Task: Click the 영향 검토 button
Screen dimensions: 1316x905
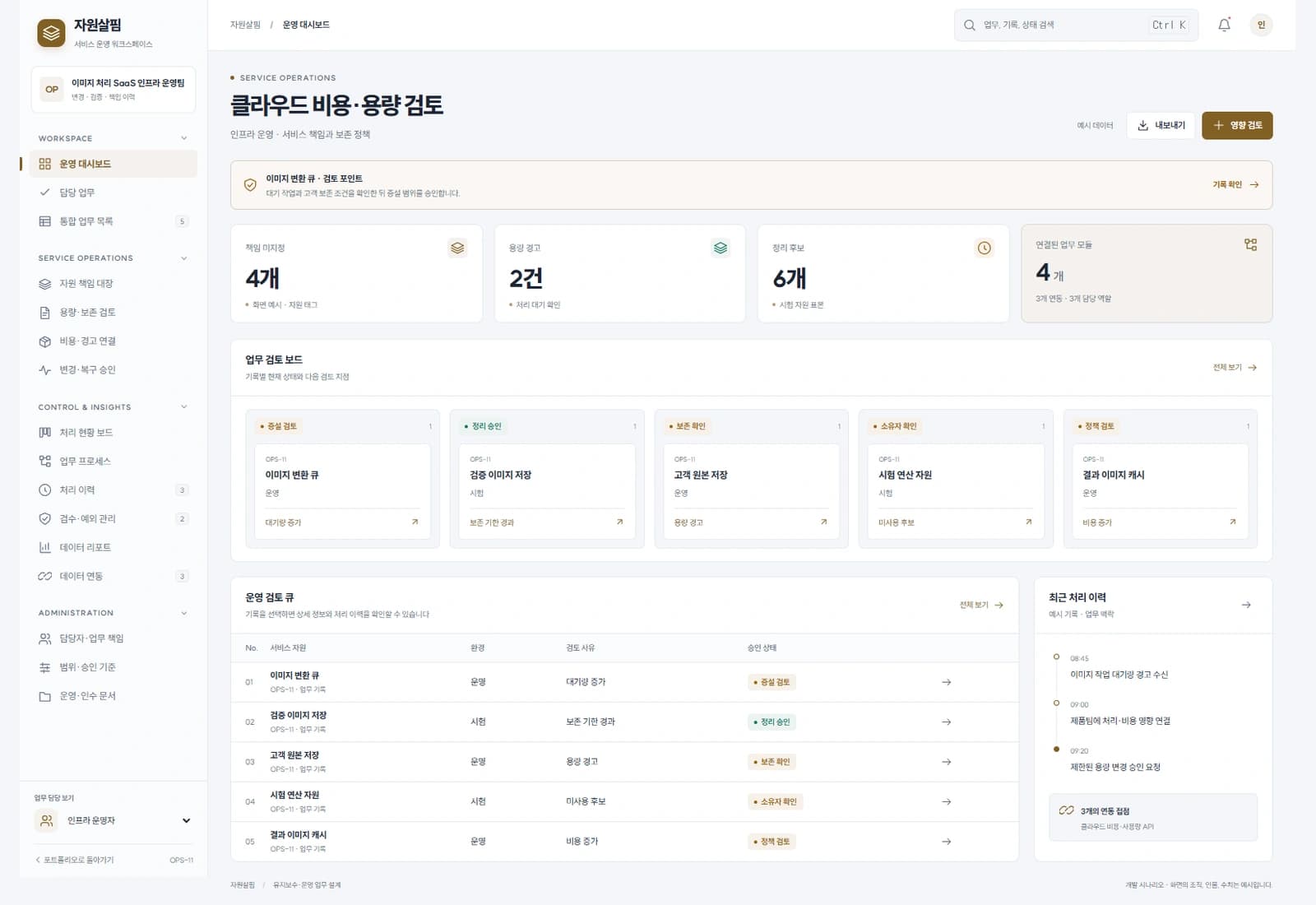Action: tap(1237, 125)
